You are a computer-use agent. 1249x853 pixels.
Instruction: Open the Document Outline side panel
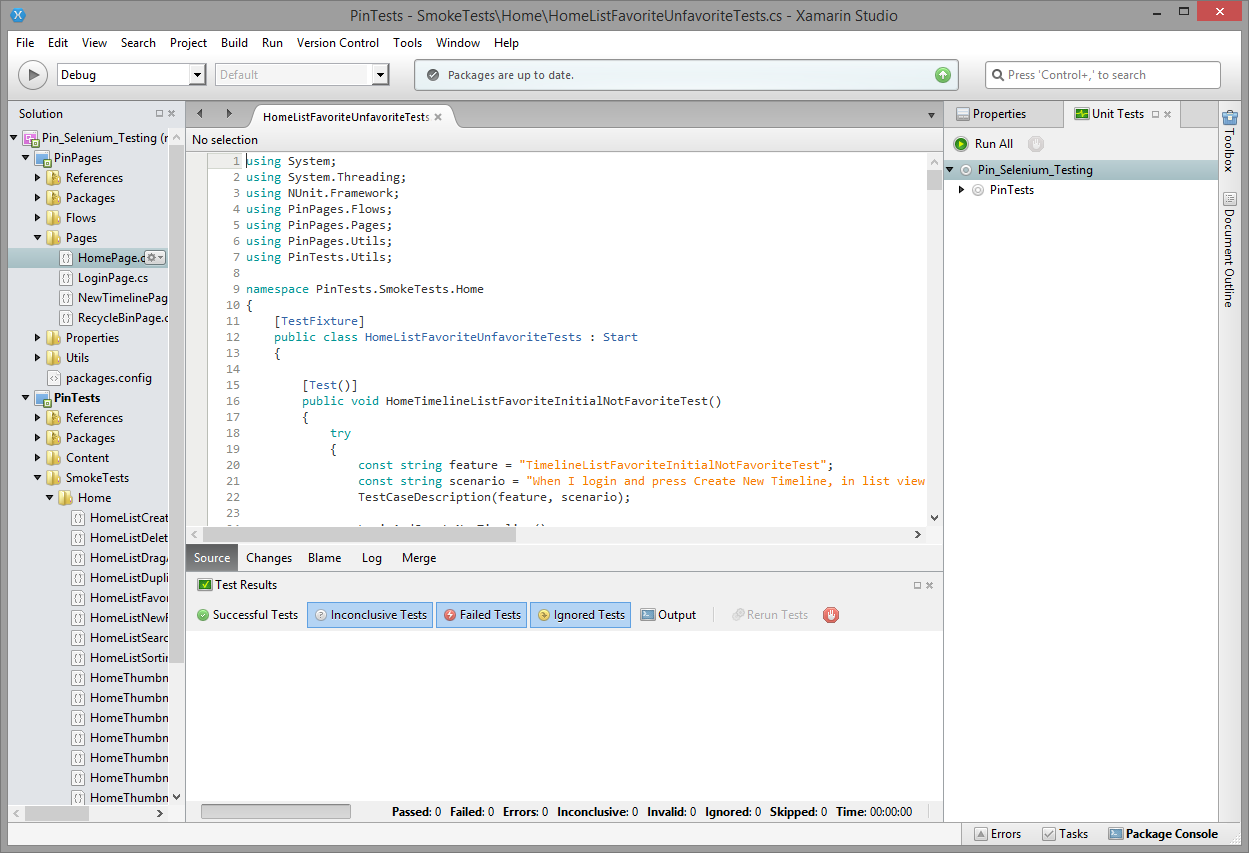pyautogui.click(x=1230, y=251)
